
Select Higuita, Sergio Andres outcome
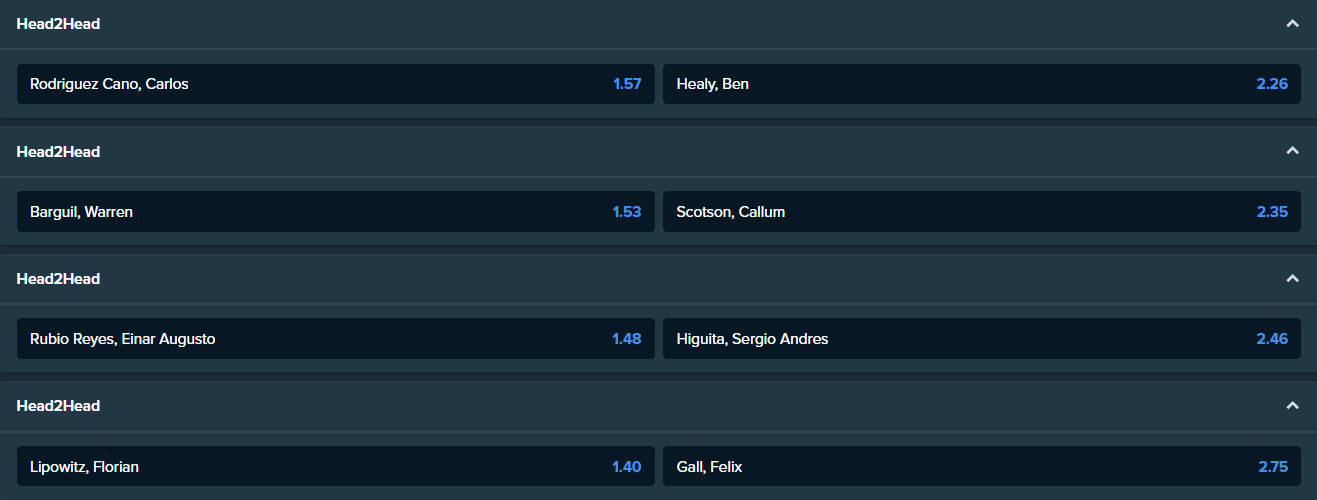(981, 338)
